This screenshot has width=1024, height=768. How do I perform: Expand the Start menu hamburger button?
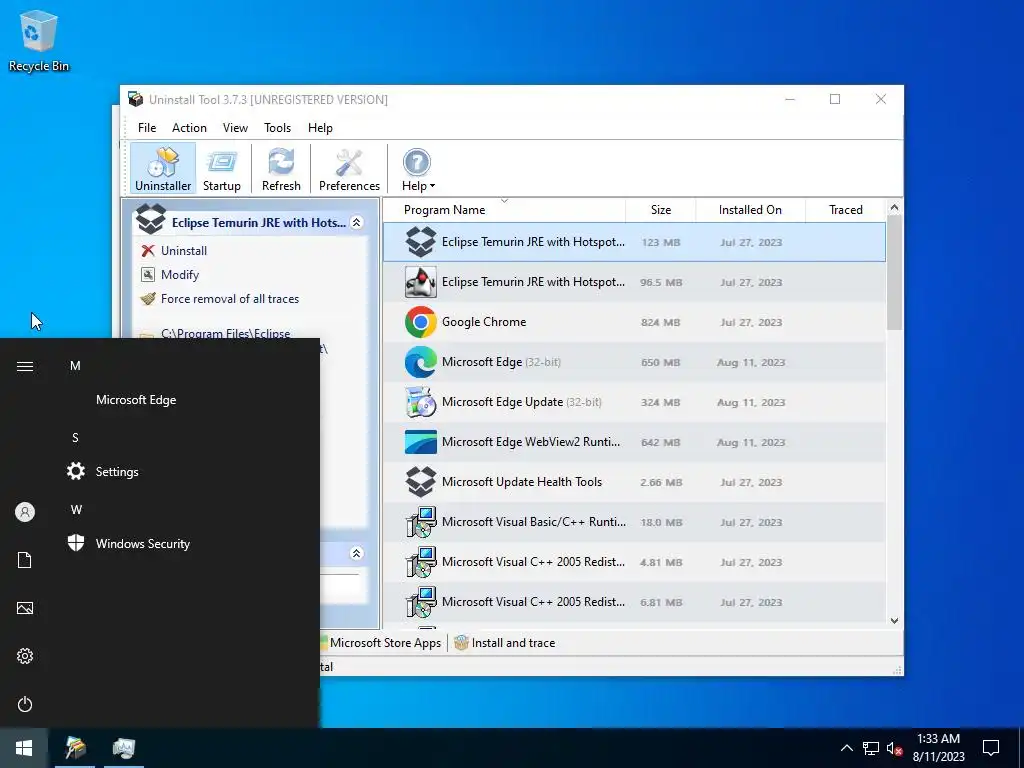tap(25, 366)
